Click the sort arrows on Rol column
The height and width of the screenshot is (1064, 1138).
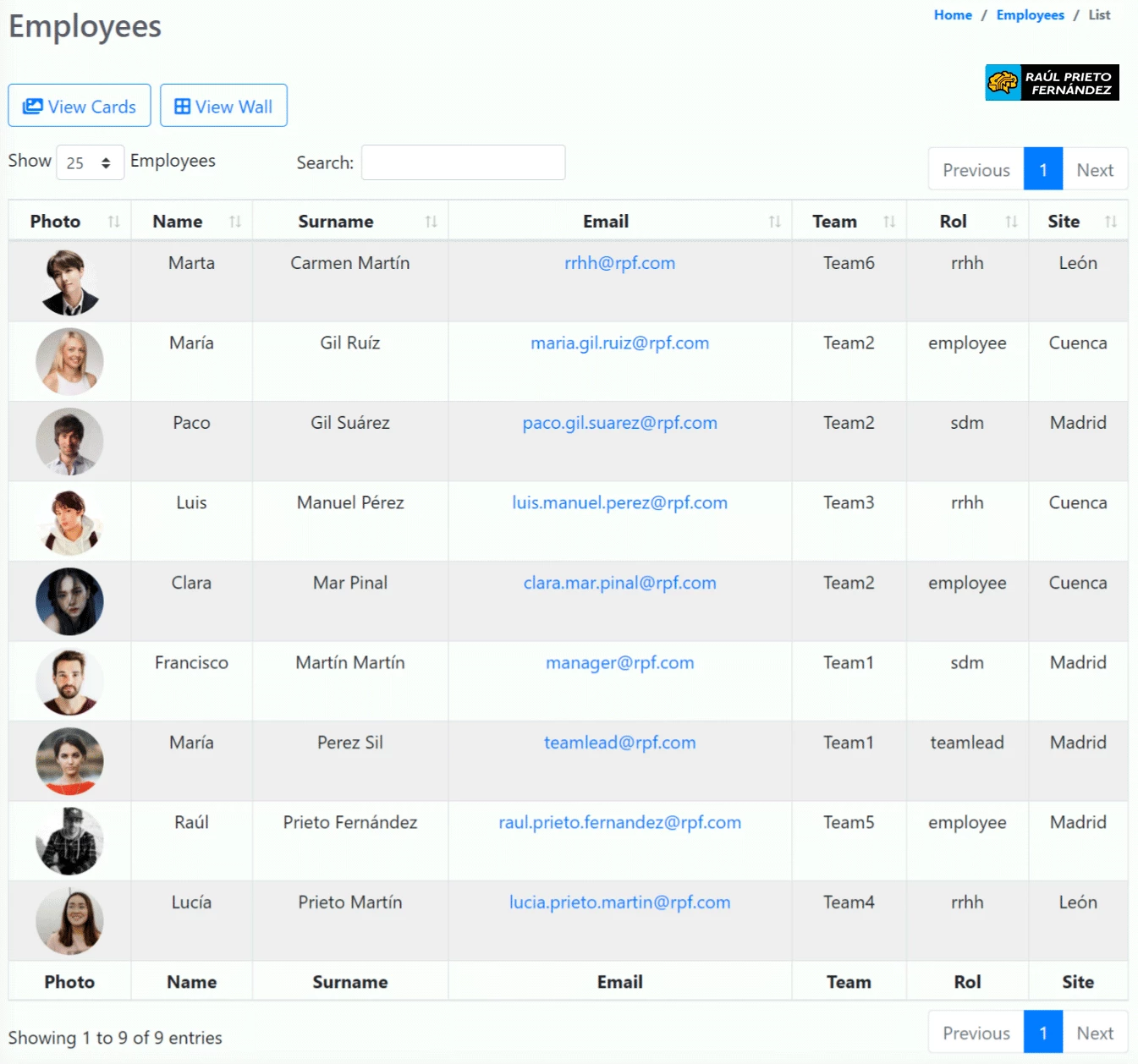[1013, 221]
